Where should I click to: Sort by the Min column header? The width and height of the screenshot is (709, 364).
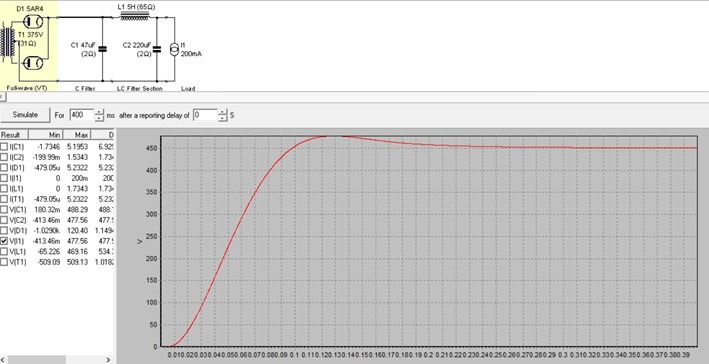pyautogui.click(x=46, y=135)
